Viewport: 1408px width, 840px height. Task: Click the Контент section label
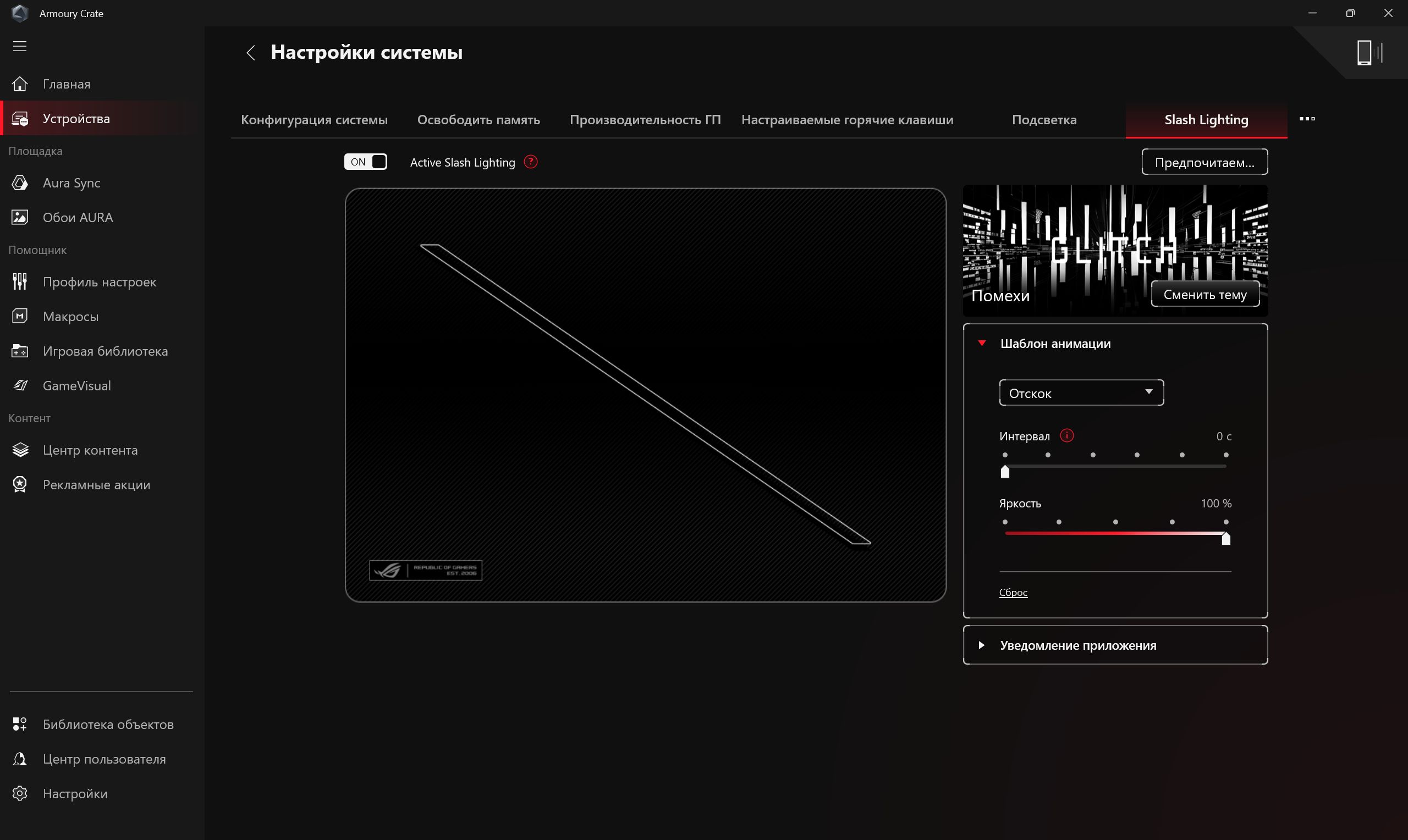(x=30, y=418)
